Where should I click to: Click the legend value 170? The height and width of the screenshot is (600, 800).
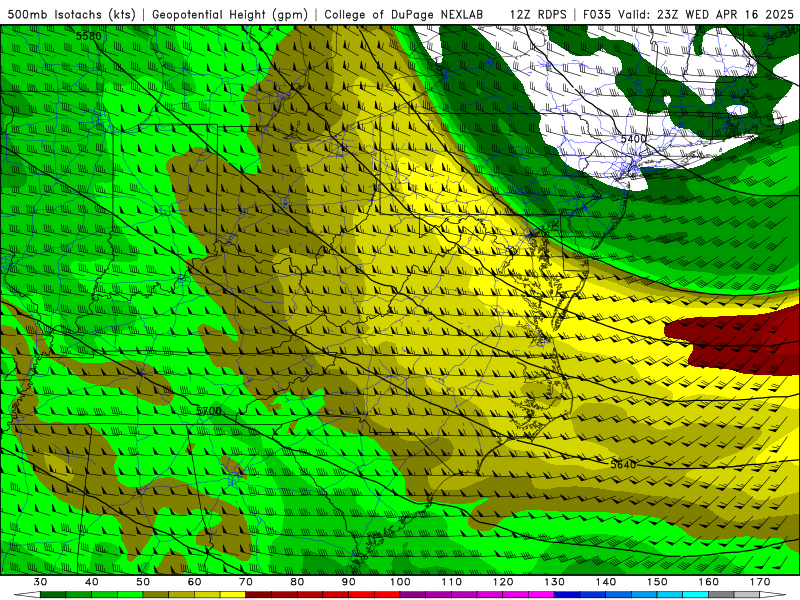(x=760, y=582)
